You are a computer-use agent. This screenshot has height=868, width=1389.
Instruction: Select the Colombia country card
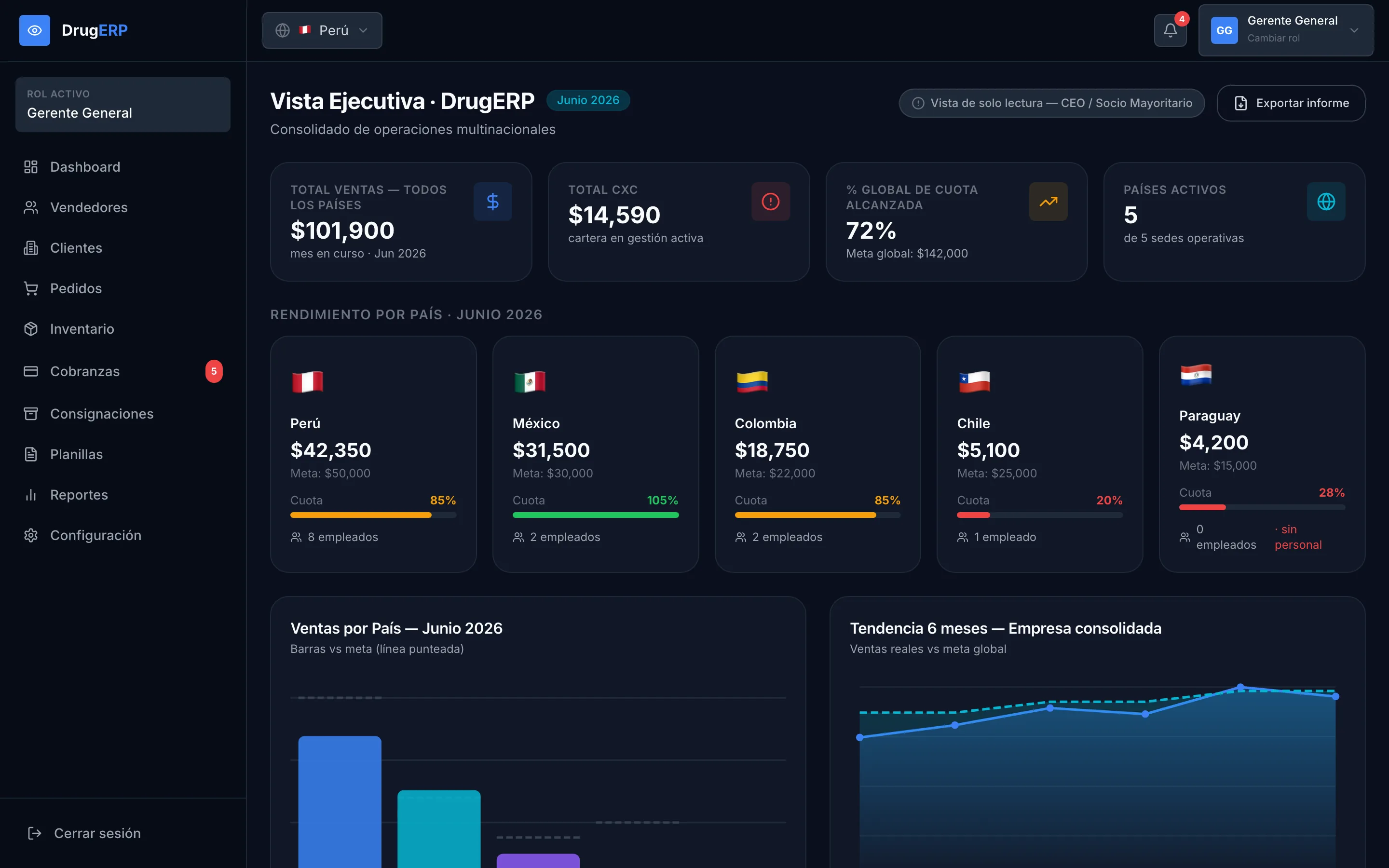click(x=817, y=454)
